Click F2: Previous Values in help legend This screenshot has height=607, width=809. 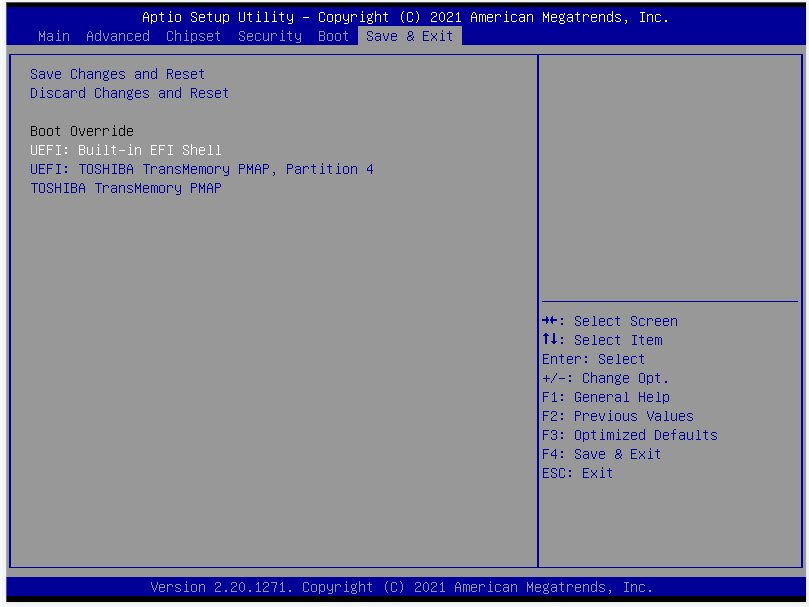[617, 416]
